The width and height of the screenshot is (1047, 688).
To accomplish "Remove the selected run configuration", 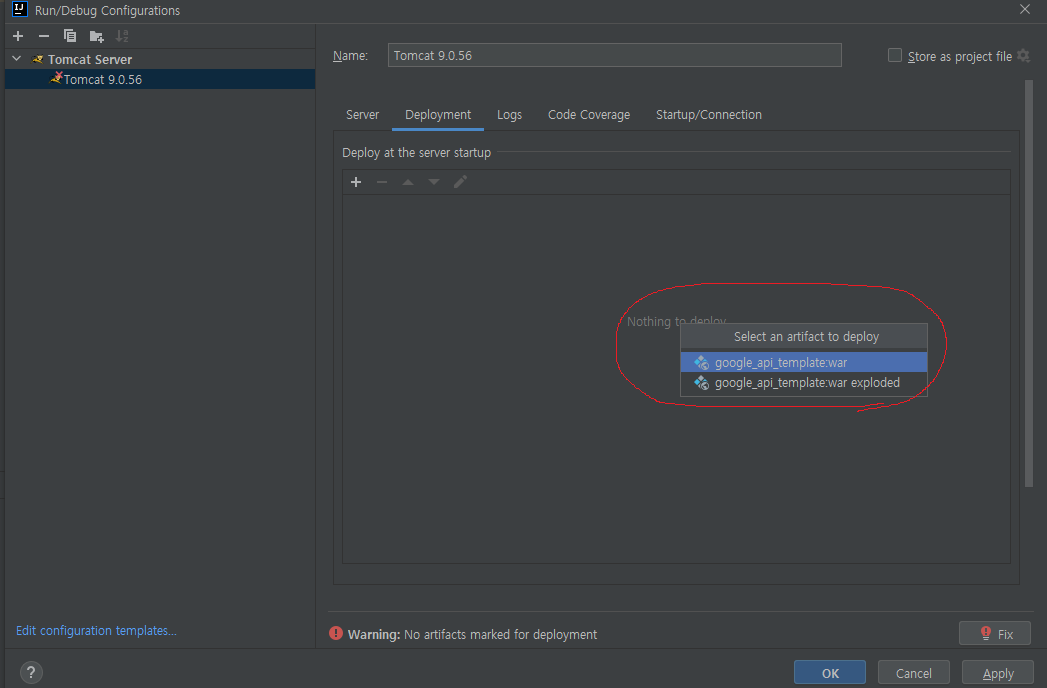I will [x=44, y=36].
